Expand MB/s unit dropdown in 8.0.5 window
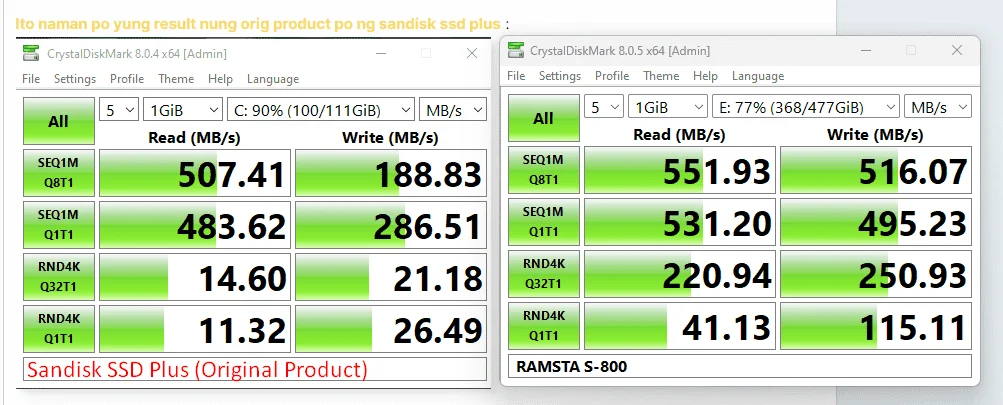The image size is (1003, 405). 938,107
